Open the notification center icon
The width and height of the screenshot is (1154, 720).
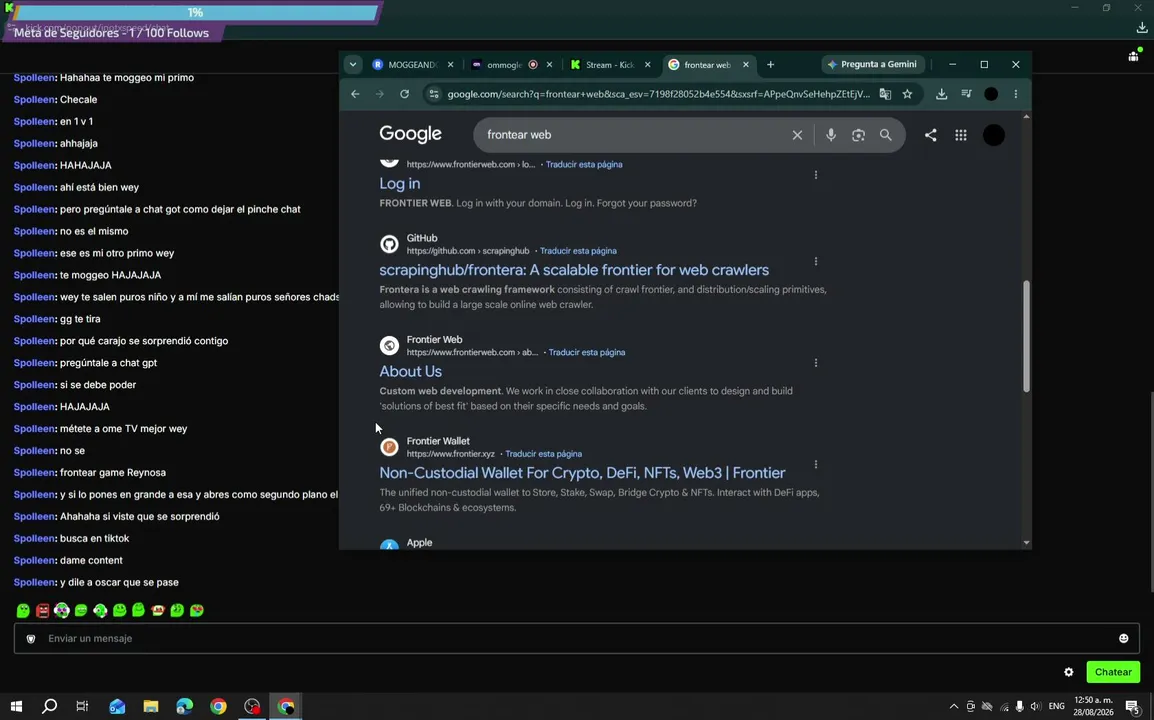pyautogui.click(x=1133, y=707)
